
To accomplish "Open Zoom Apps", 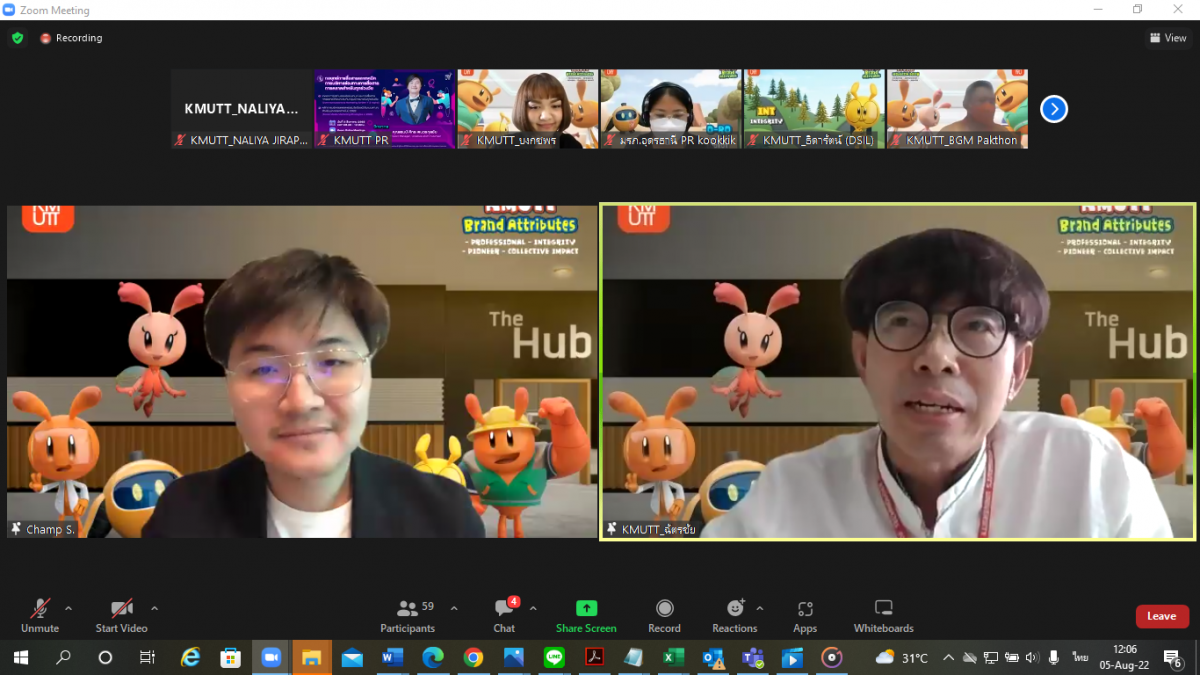I will [x=805, y=615].
